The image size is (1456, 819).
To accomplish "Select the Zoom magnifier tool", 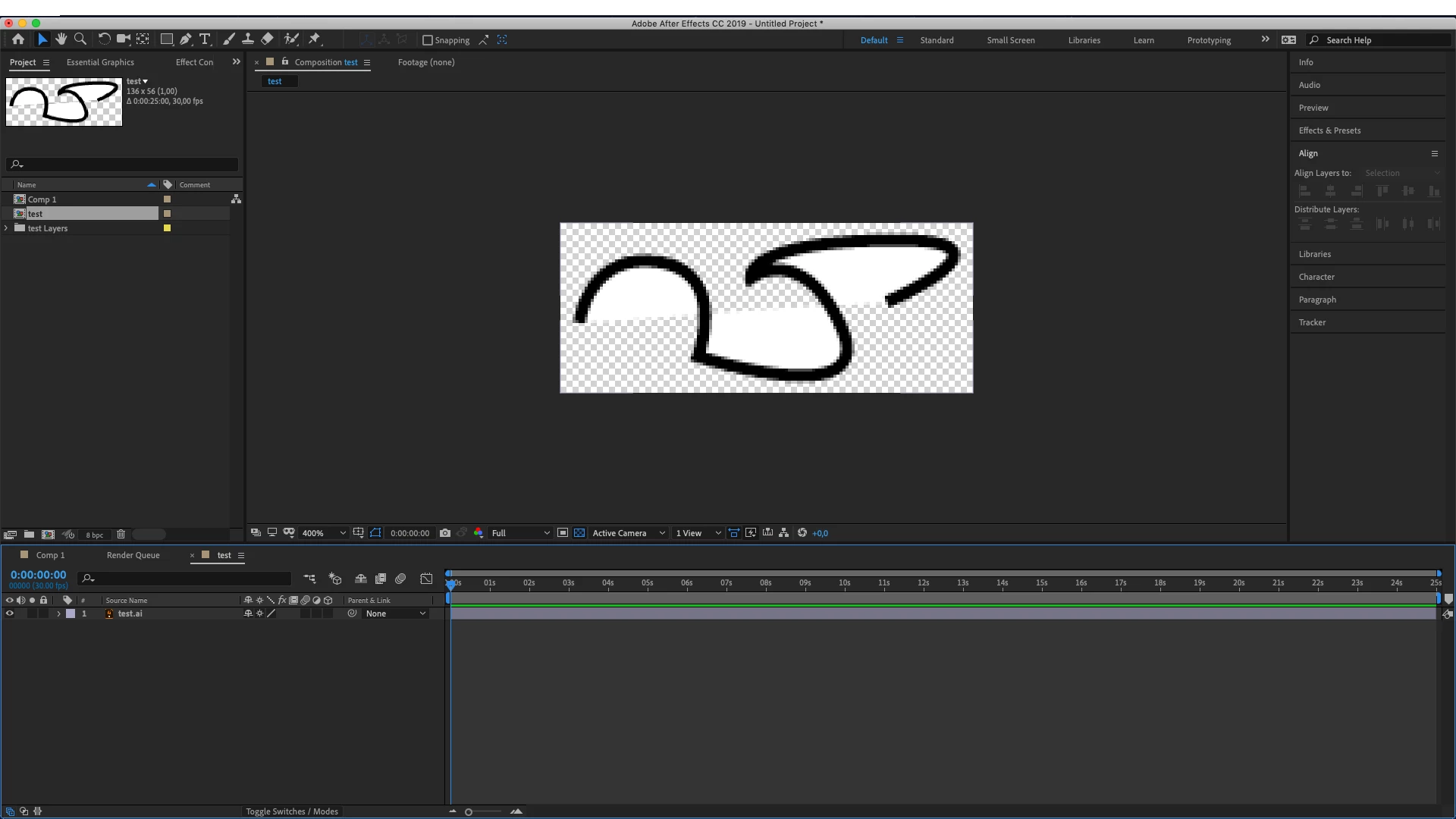I will pos(80,39).
